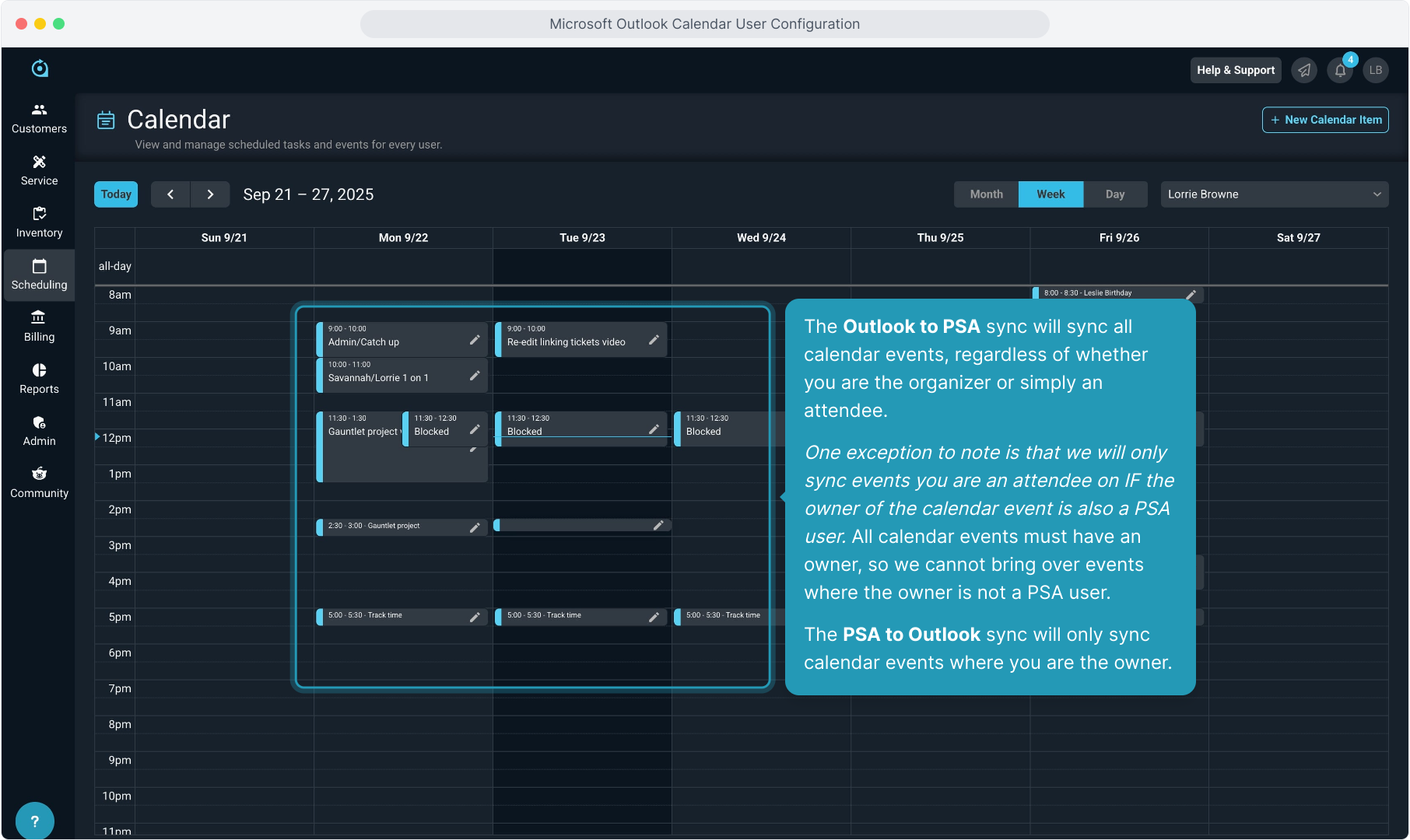Select the Week view tab

(1050, 194)
